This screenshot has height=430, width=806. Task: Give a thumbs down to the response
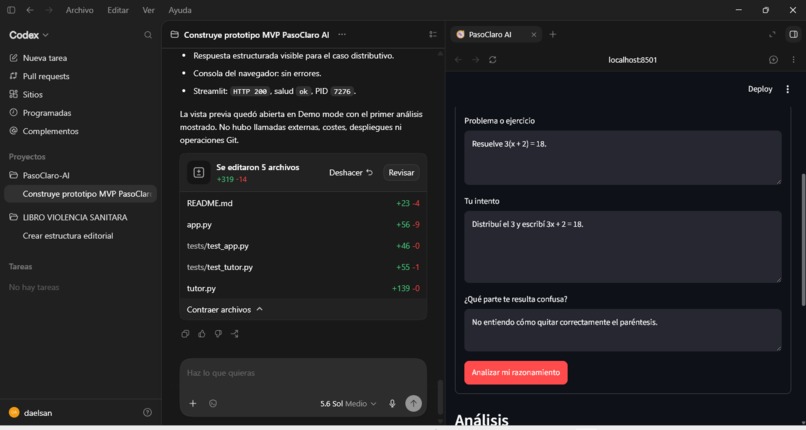218,334
